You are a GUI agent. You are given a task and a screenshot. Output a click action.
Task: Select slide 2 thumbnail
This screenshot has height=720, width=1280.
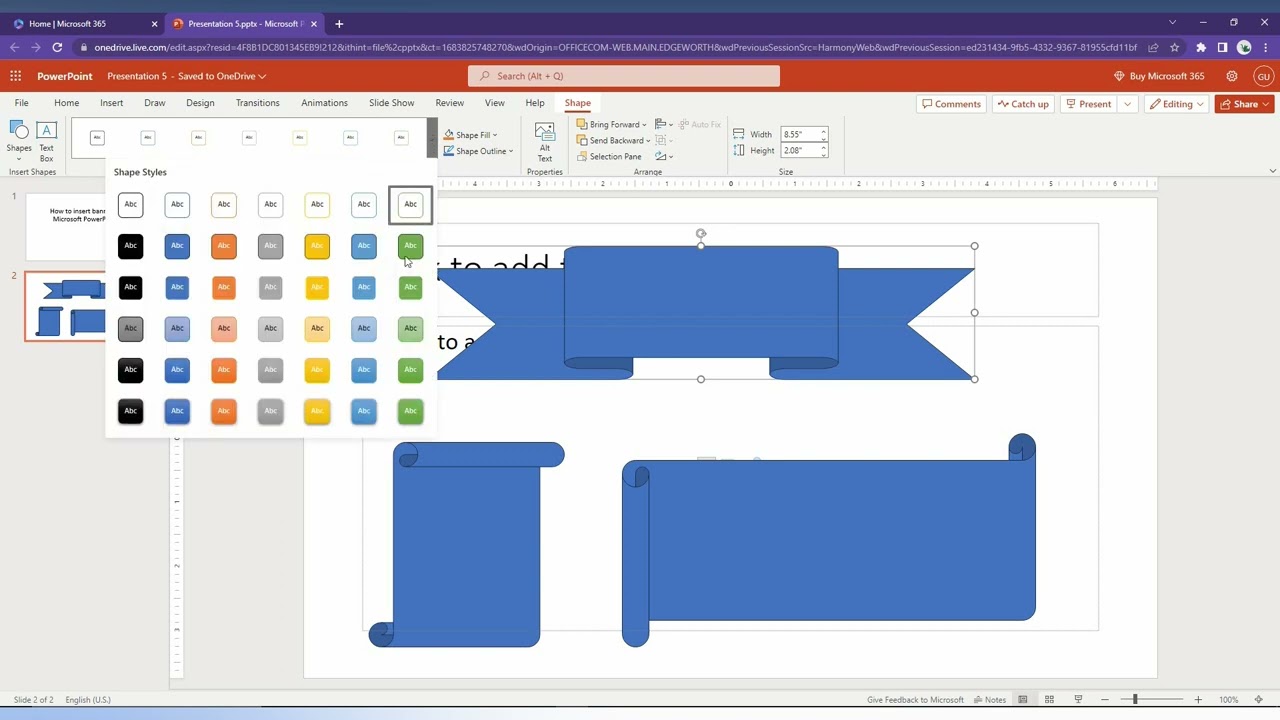tap(66, 306)
